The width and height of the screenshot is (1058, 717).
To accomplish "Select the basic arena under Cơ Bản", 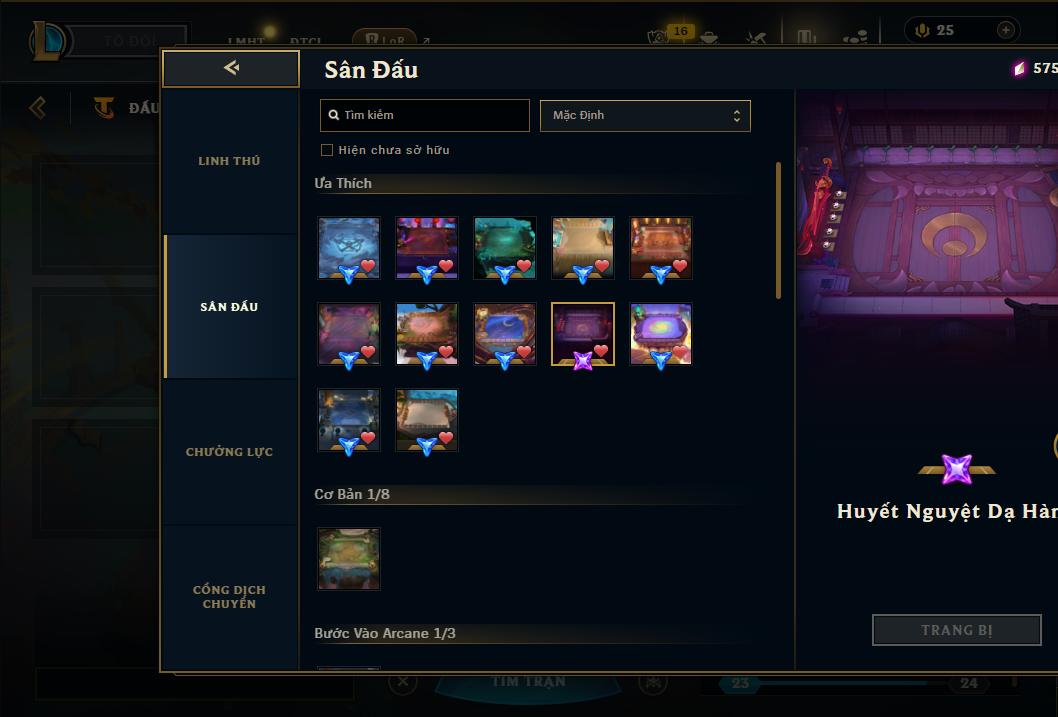I will (x=349, y=558).
